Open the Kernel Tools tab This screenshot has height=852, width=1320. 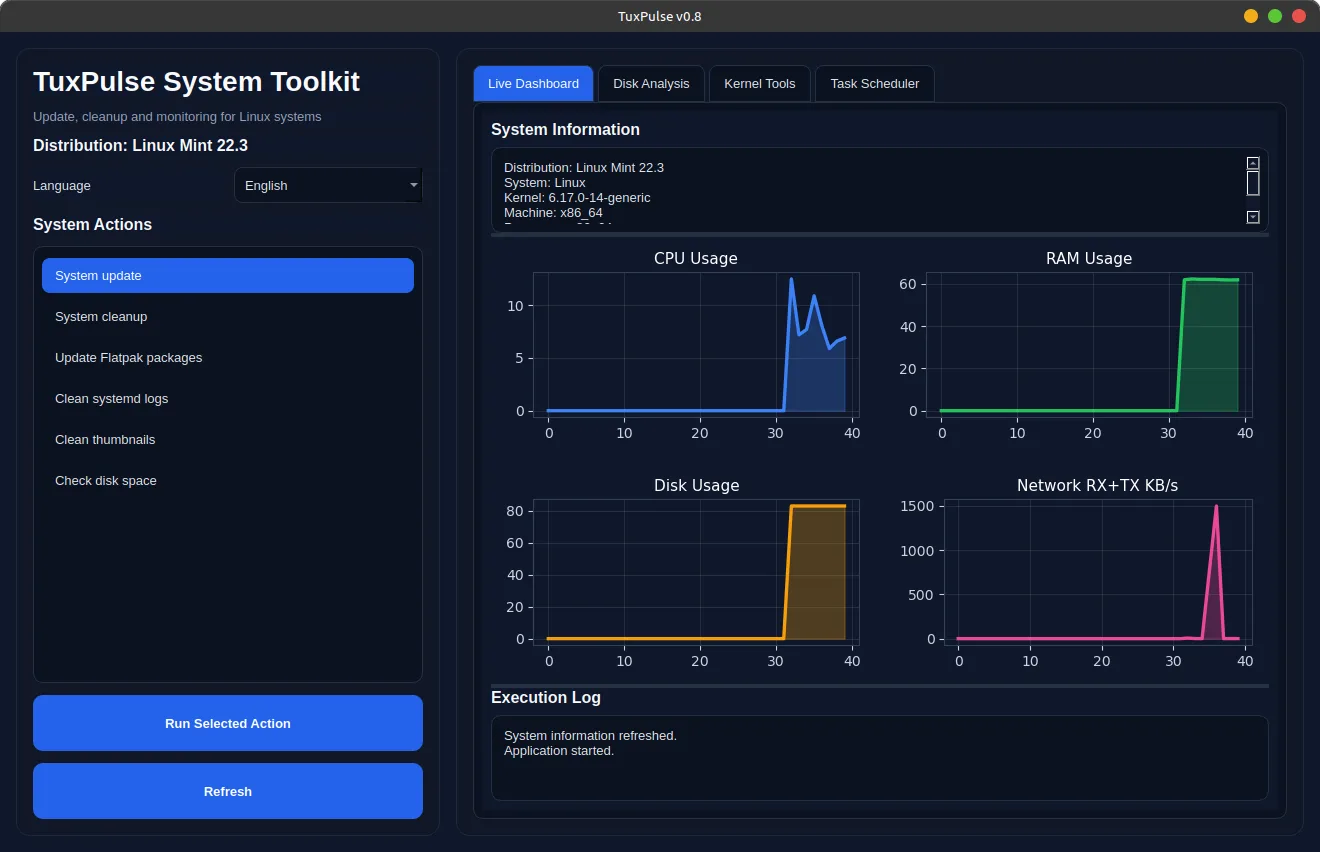pos(759,83)
